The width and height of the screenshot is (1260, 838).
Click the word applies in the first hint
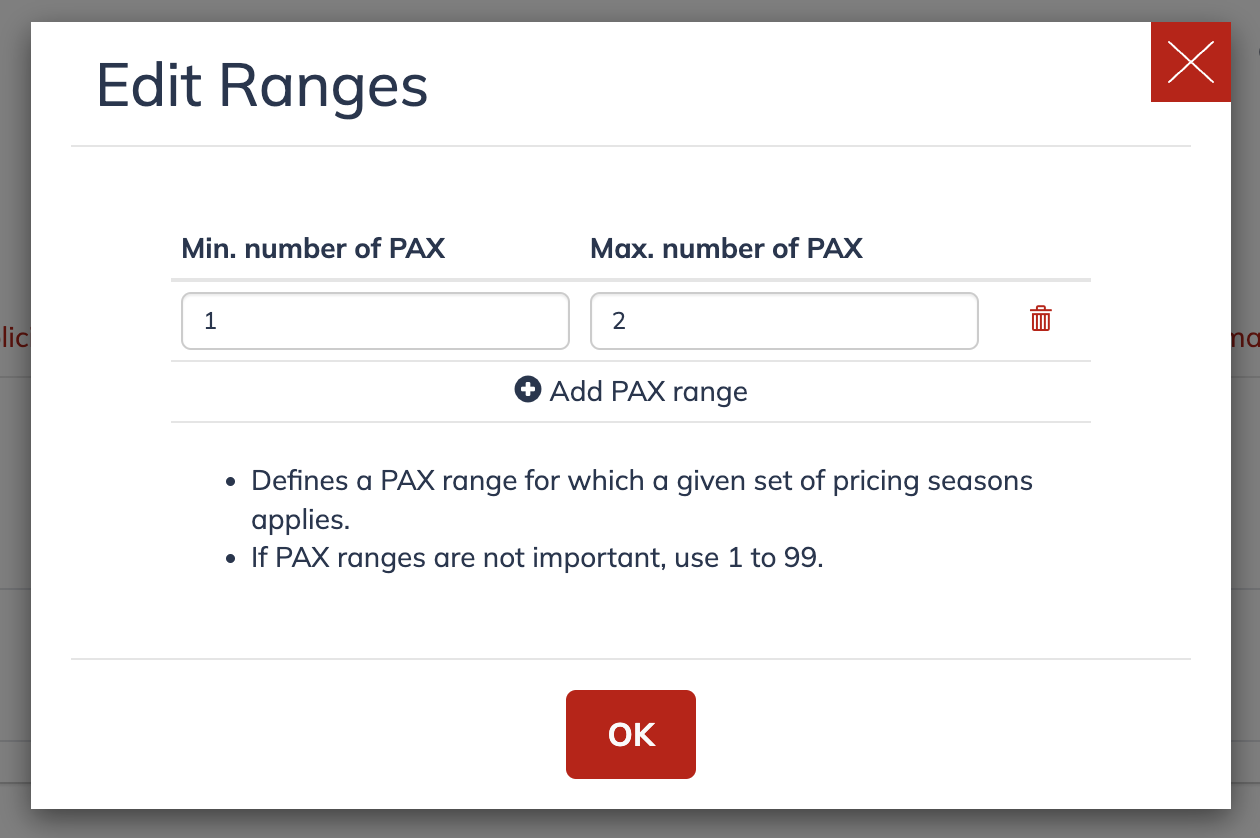point(300,520)
